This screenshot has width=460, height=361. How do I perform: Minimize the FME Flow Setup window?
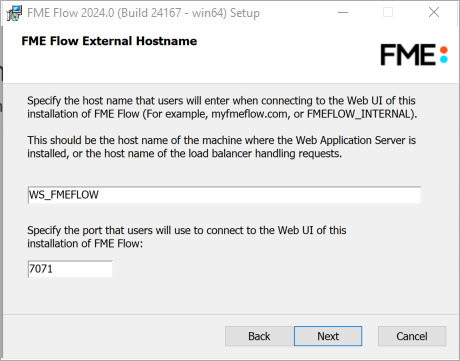343,13
